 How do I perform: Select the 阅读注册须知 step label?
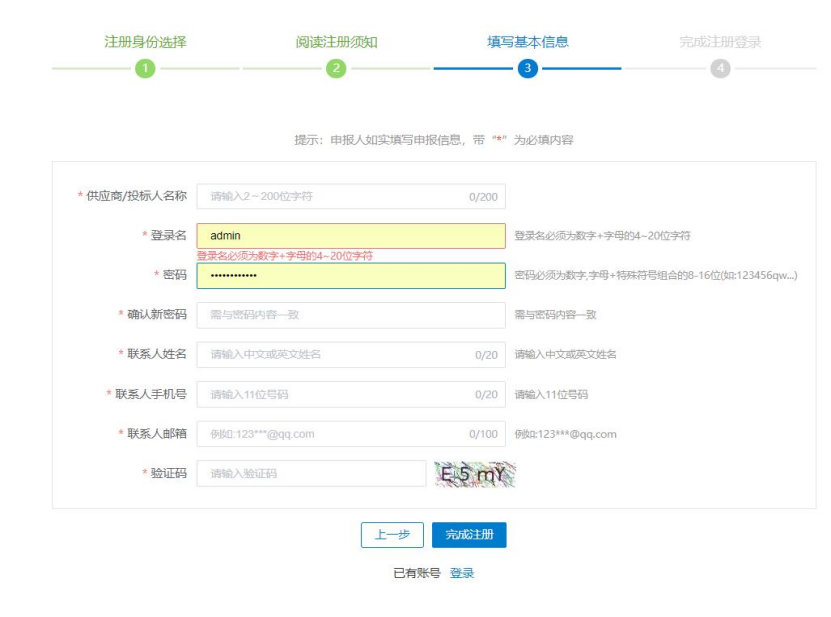point(337,42)
